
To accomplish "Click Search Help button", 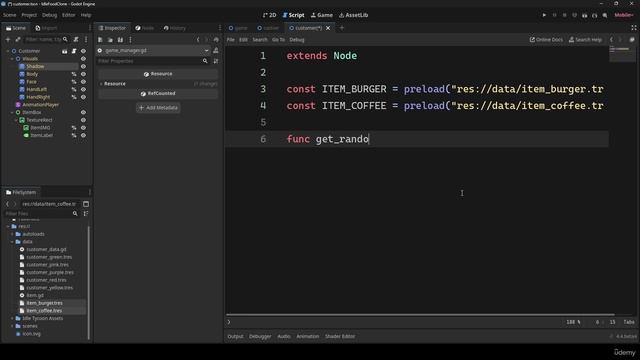I will 585,40.
